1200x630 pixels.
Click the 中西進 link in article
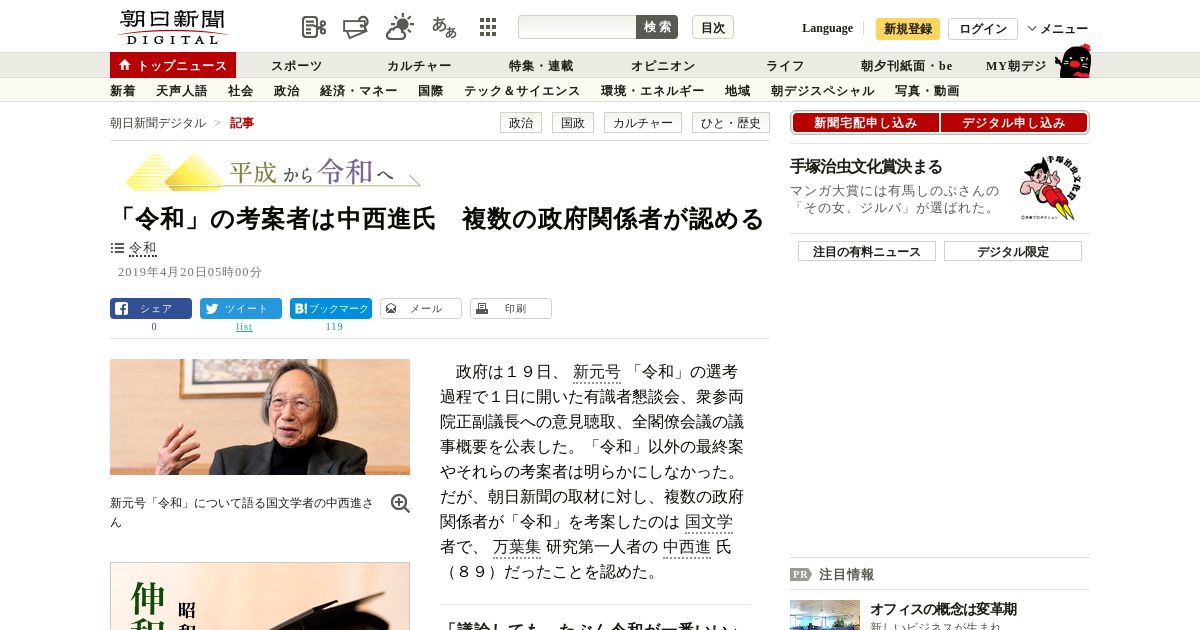coord(687,547)
